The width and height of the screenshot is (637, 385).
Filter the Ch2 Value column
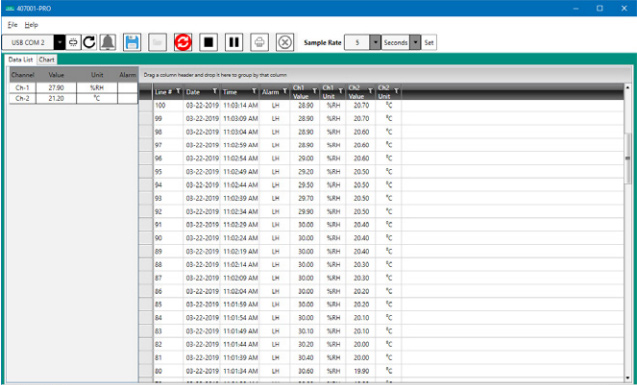[x=370, y=91]
